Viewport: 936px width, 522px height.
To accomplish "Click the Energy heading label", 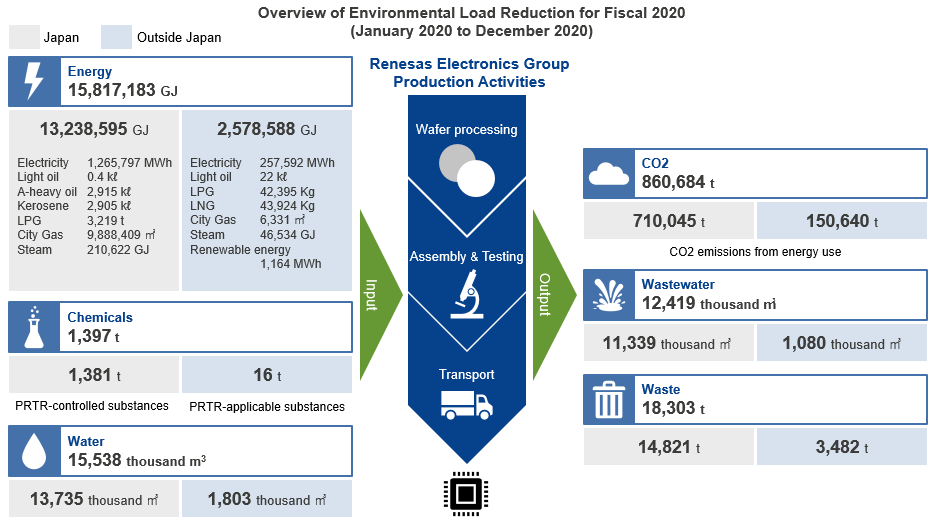I will coord(90,72).
